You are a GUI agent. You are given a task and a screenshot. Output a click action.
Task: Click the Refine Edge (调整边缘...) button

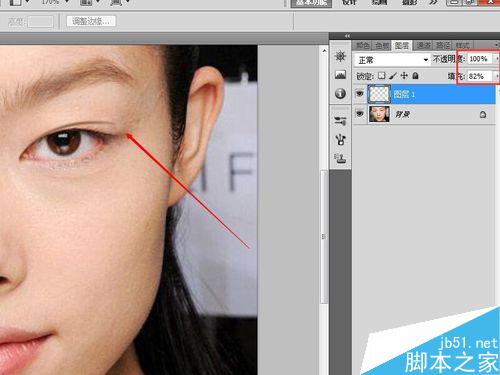tap(91, 21)
